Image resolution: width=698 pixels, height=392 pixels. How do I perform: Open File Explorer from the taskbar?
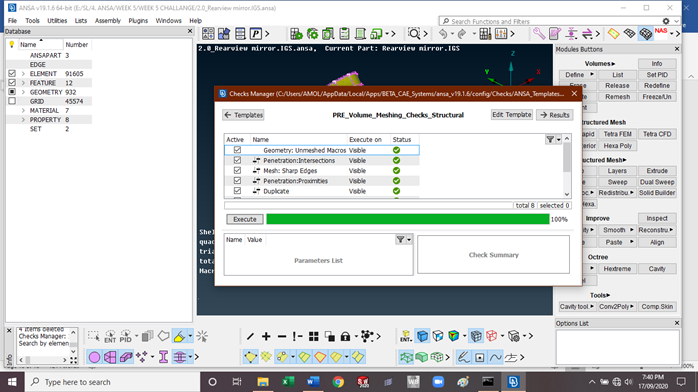coord(263,382)
